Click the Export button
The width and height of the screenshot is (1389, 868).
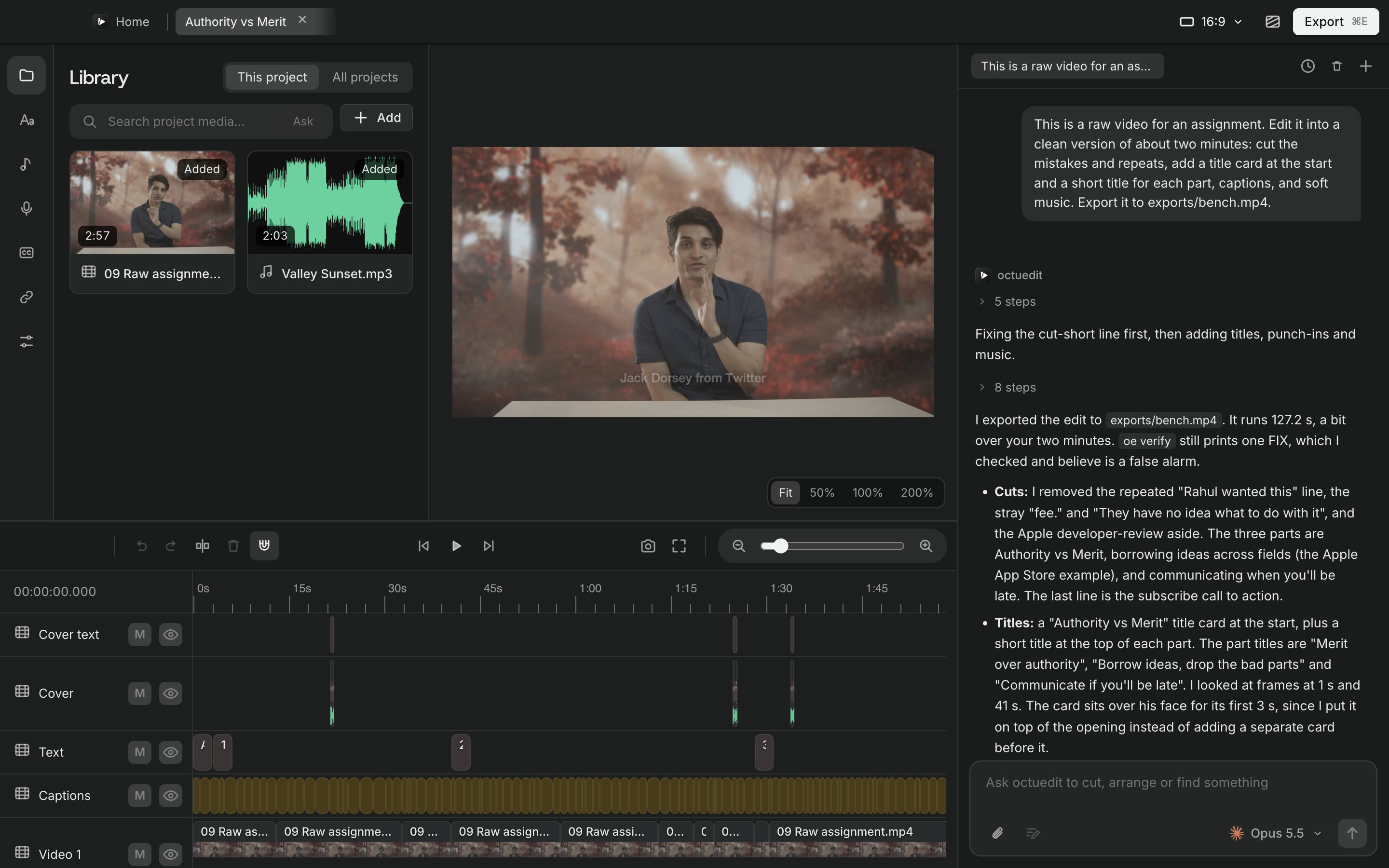click(1335, 22)
